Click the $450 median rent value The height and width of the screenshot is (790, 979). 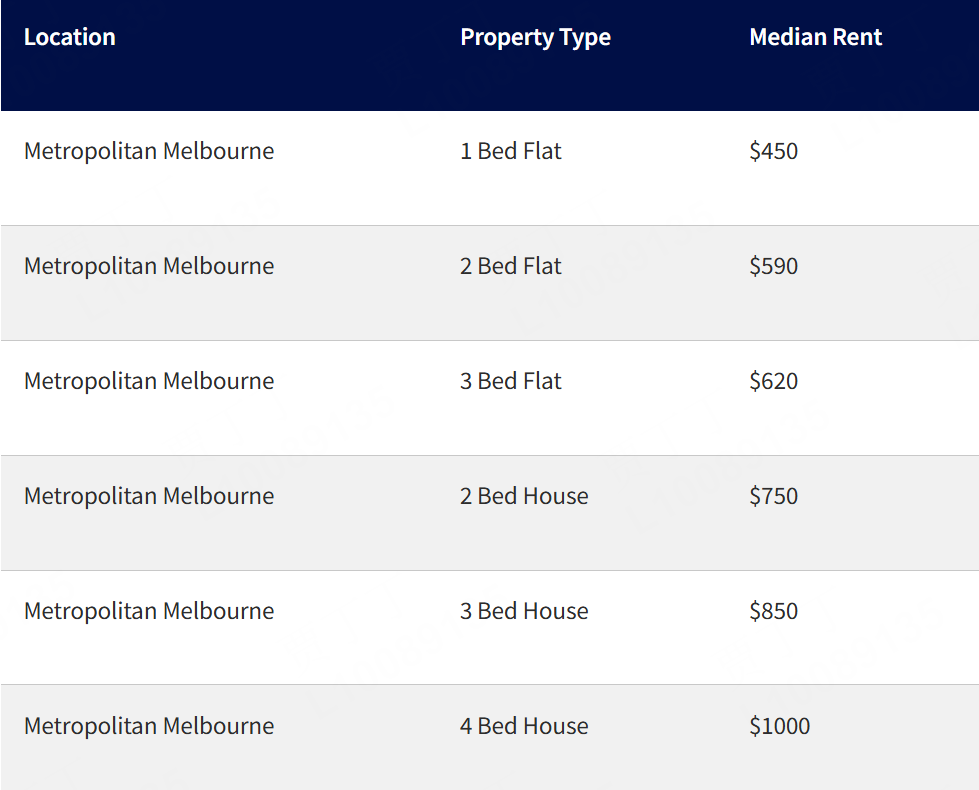coord(773,152)
